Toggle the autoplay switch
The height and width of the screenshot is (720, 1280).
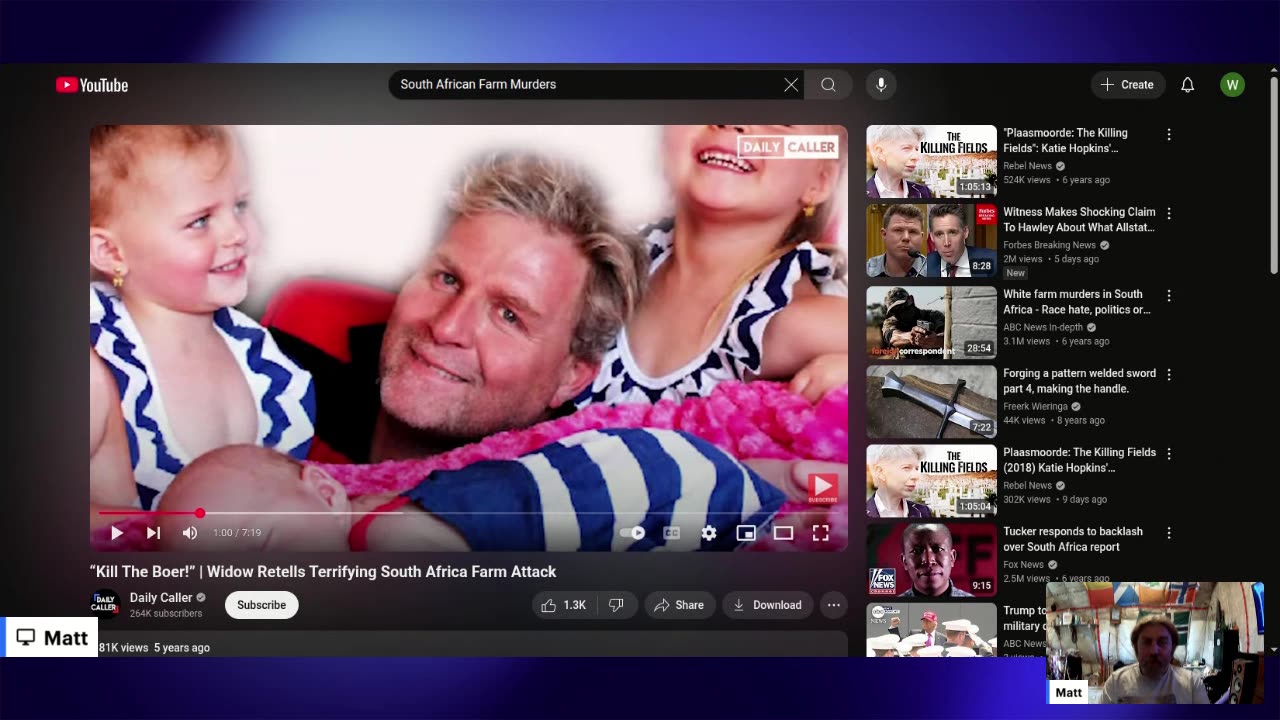tap(633, 533)
